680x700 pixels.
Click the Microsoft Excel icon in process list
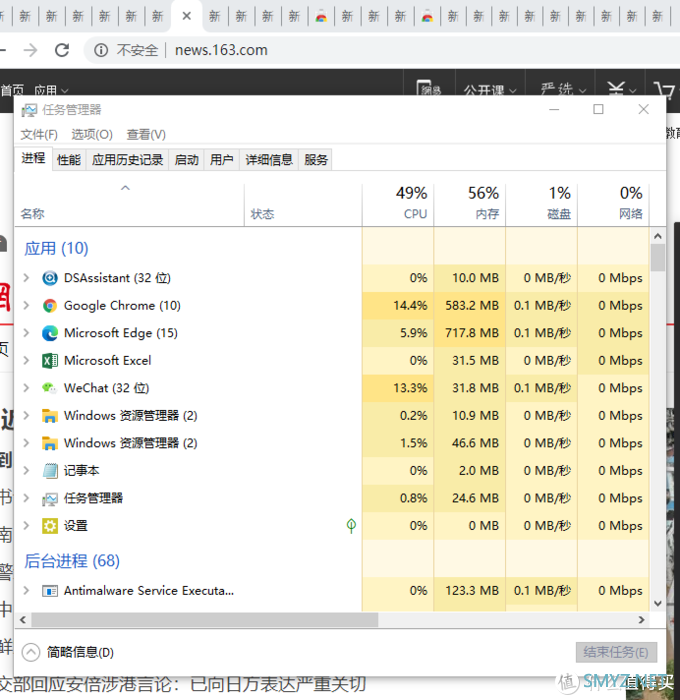(x=50, y=361)
